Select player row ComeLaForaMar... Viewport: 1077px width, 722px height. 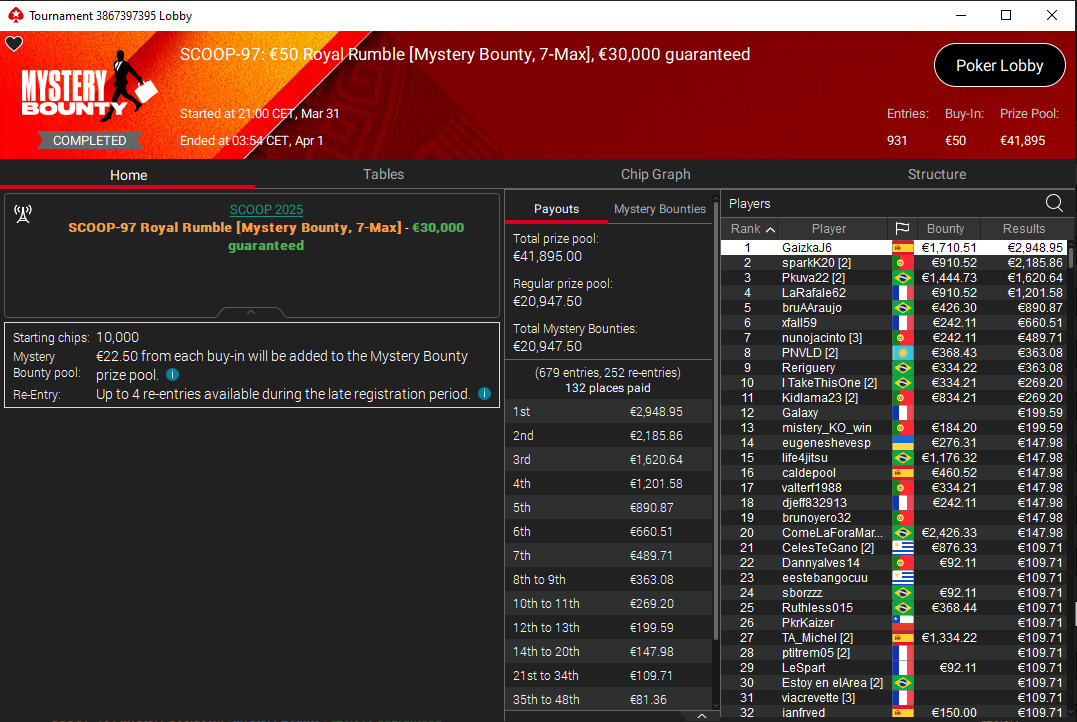[894, 532]
